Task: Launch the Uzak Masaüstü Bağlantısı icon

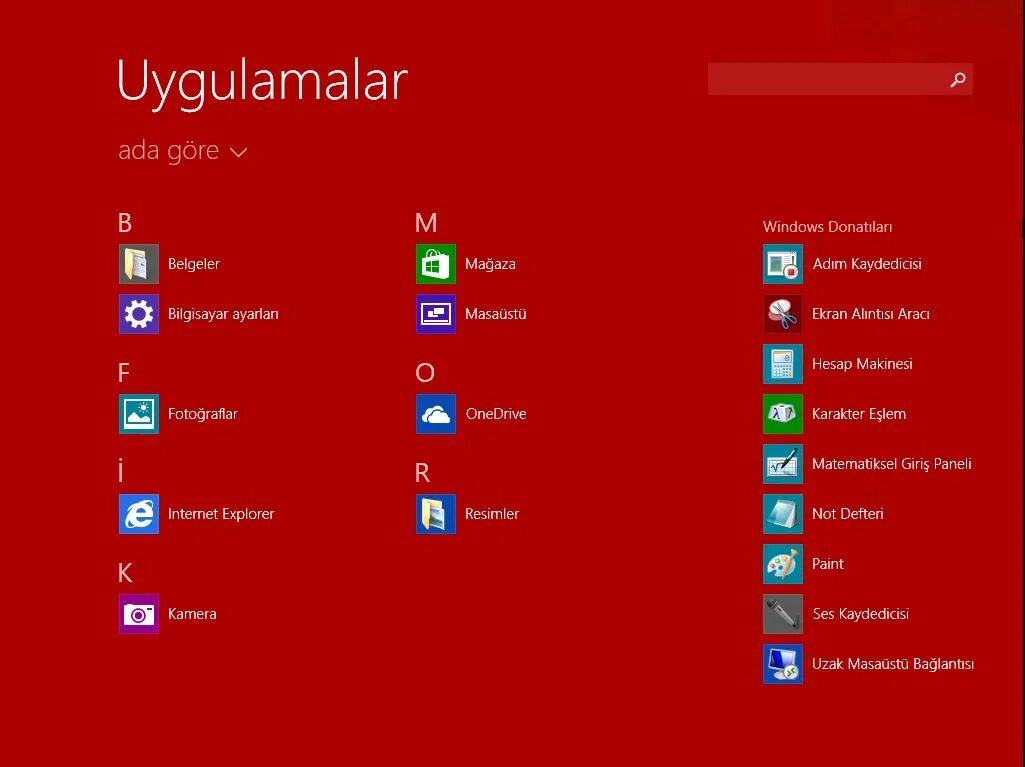Action: point(782,664)
